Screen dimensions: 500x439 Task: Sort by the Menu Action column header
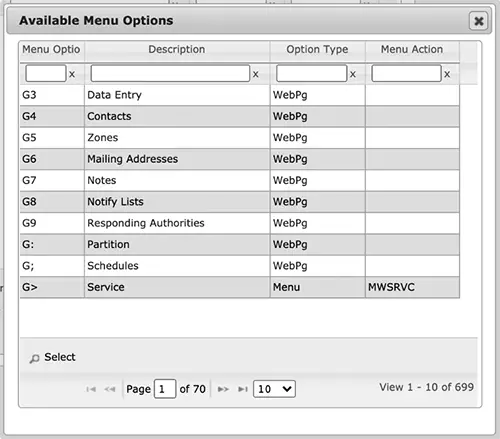coord(412,50)
